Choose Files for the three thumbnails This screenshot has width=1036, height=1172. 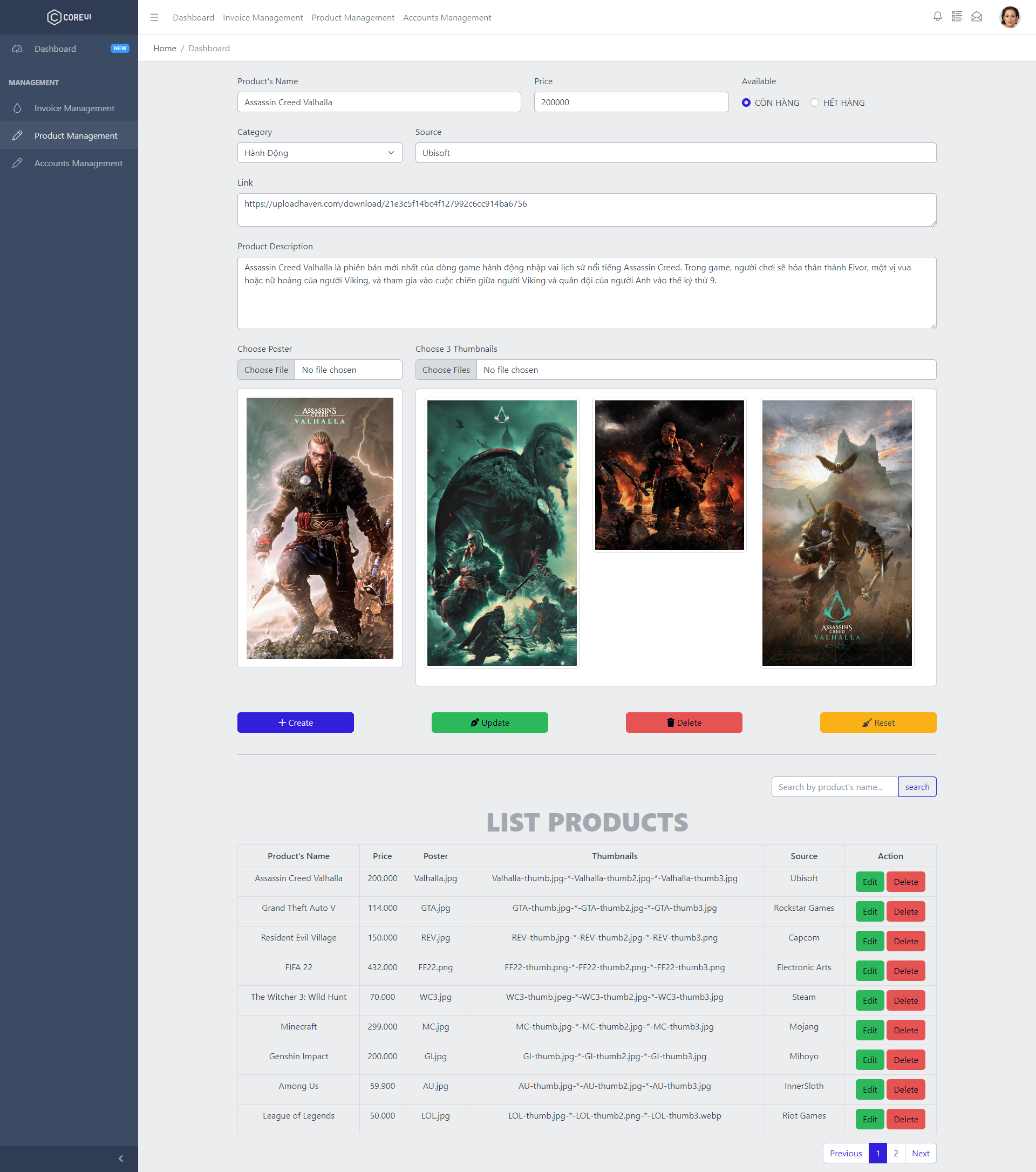(446, 369)
